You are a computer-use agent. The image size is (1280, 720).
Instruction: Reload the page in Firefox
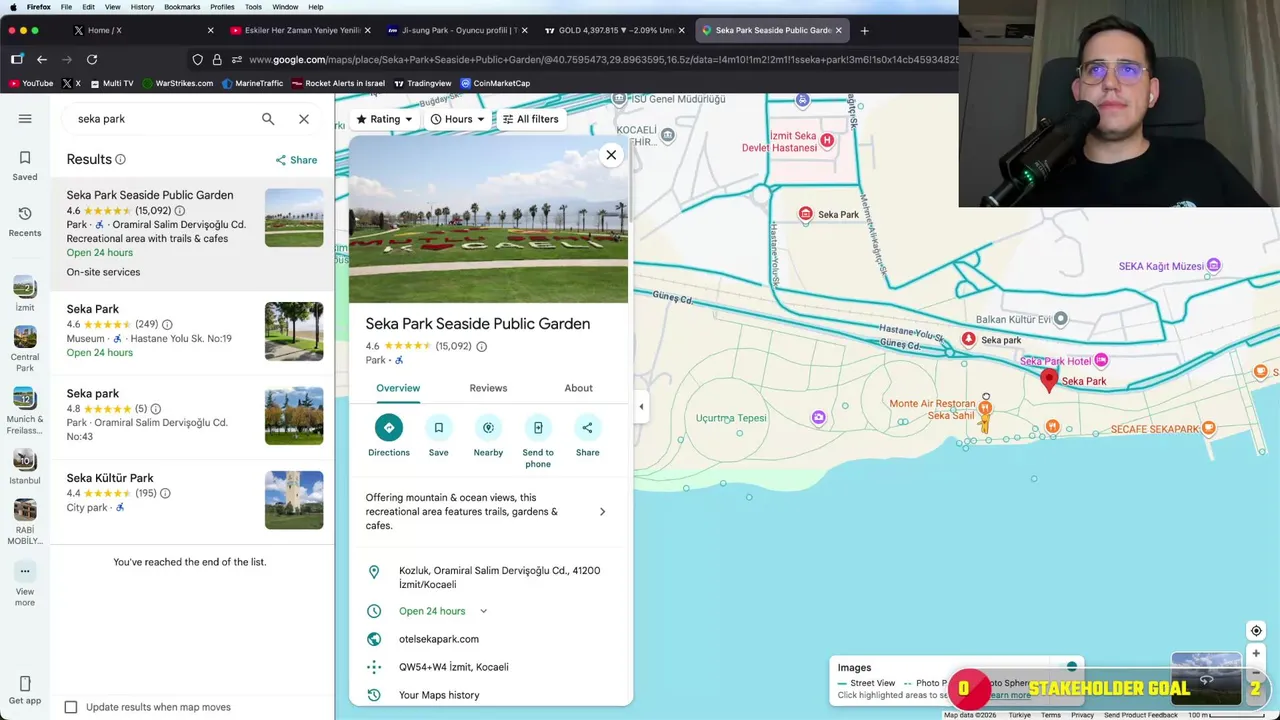click(x=92, y=60)
